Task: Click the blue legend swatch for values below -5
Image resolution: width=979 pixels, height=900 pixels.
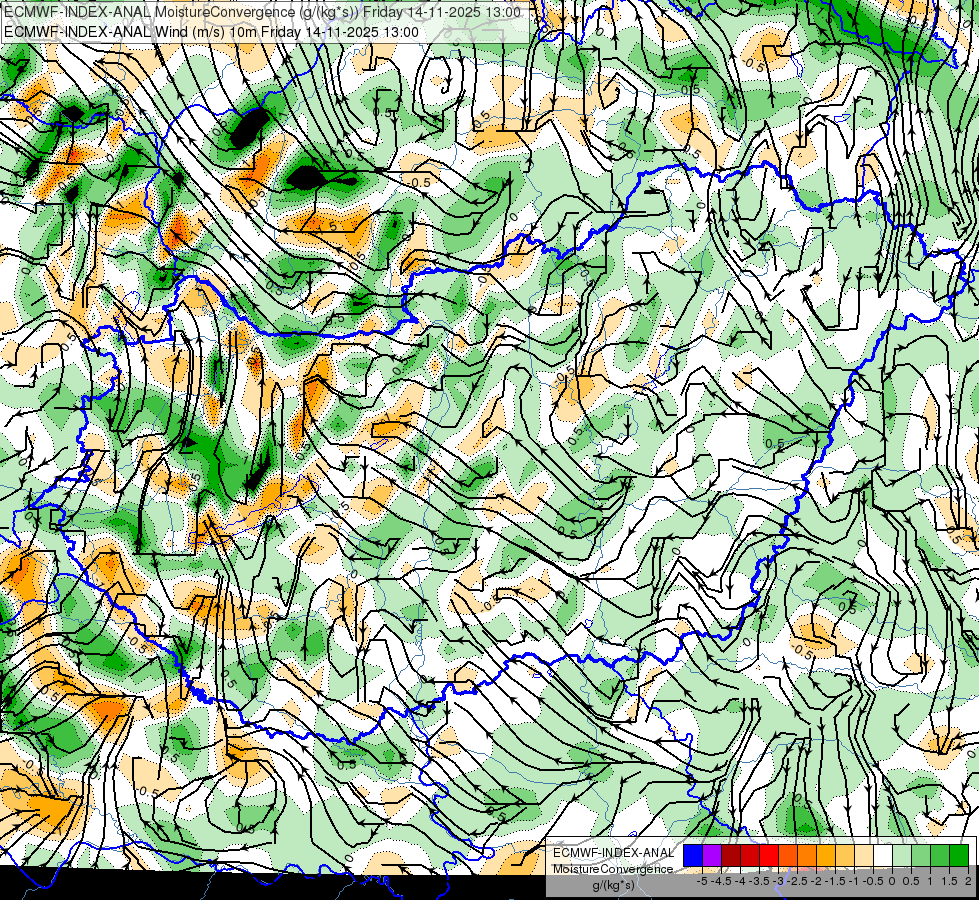Action: click(693, 855)
